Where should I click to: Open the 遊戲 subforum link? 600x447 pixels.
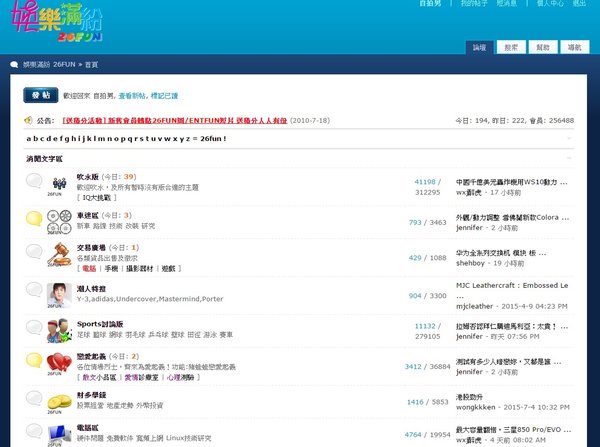click(168, 269)
